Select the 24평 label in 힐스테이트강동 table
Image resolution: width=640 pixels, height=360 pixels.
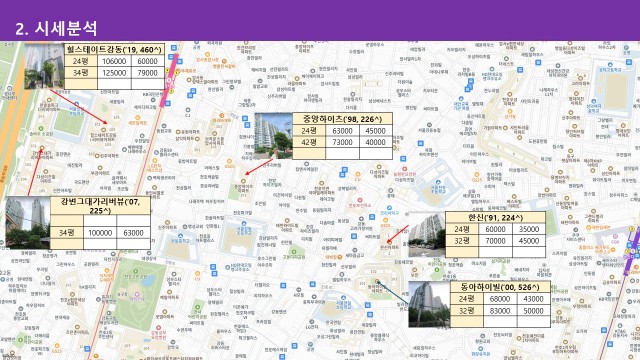tap(81, 61)
